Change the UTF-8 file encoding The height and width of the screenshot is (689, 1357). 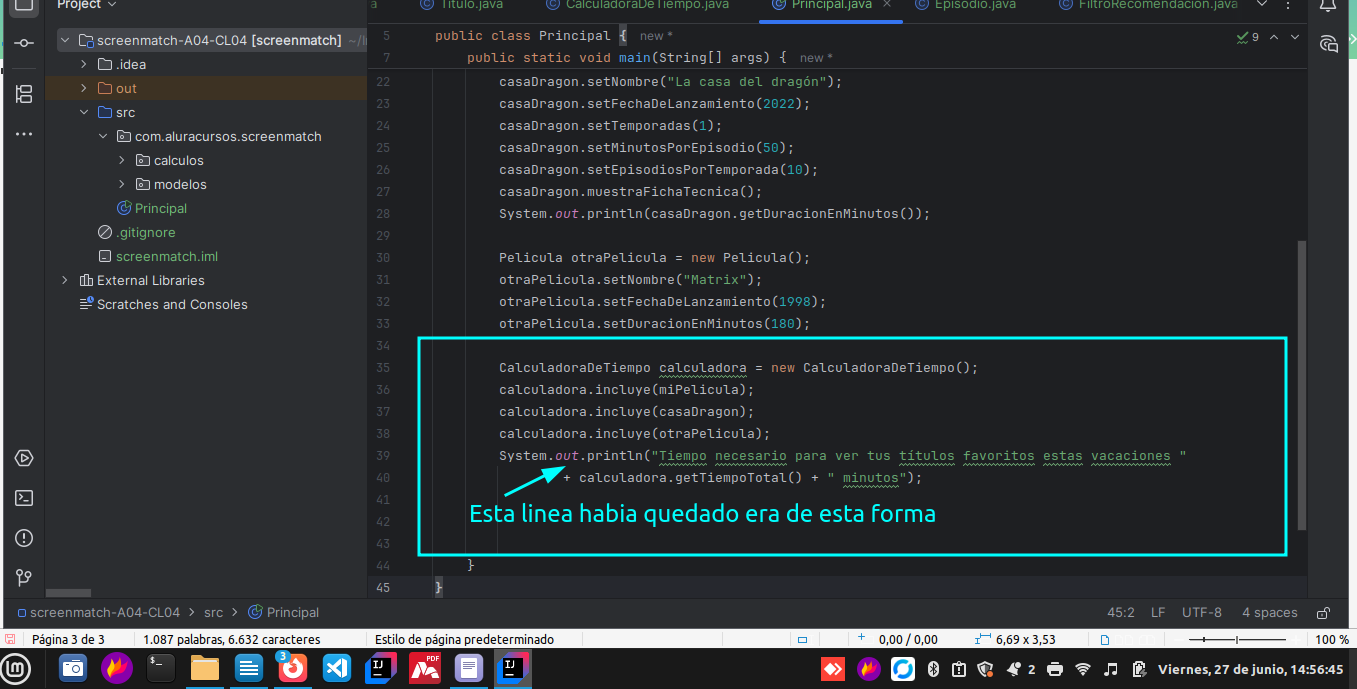(1201, 612)
